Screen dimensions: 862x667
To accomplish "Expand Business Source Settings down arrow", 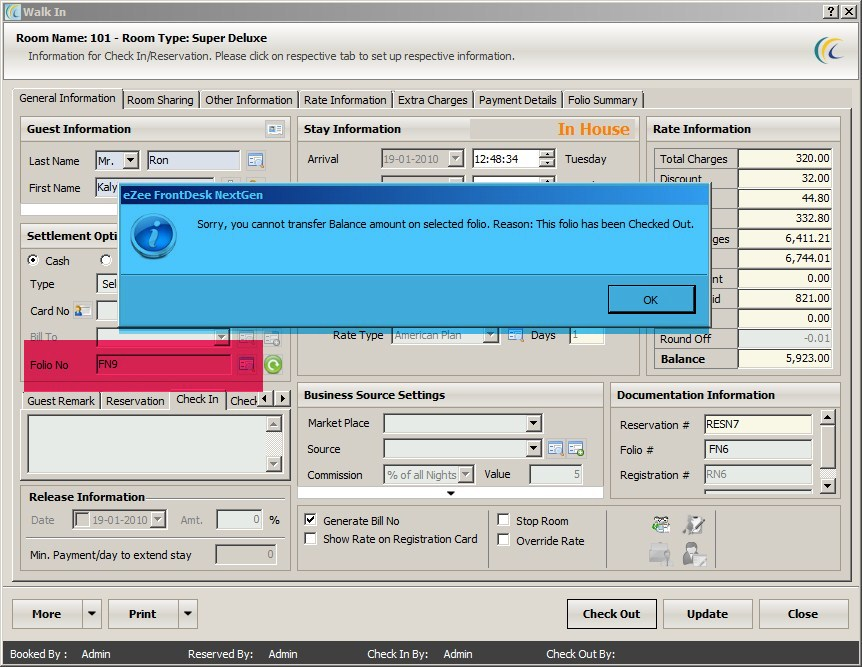I will point(451,493).
